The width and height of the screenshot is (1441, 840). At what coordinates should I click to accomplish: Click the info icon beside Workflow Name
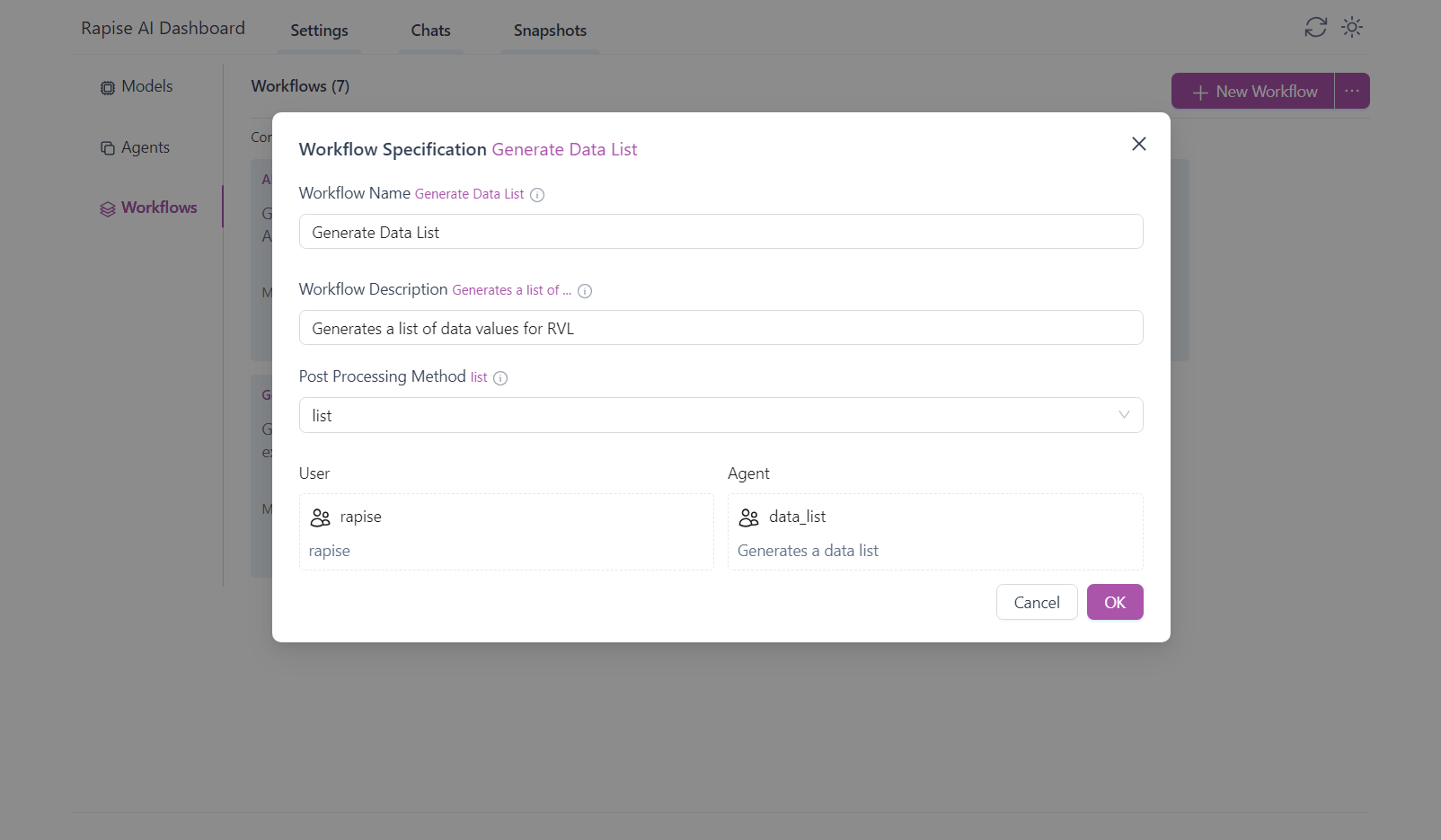[x=537, y=195]
